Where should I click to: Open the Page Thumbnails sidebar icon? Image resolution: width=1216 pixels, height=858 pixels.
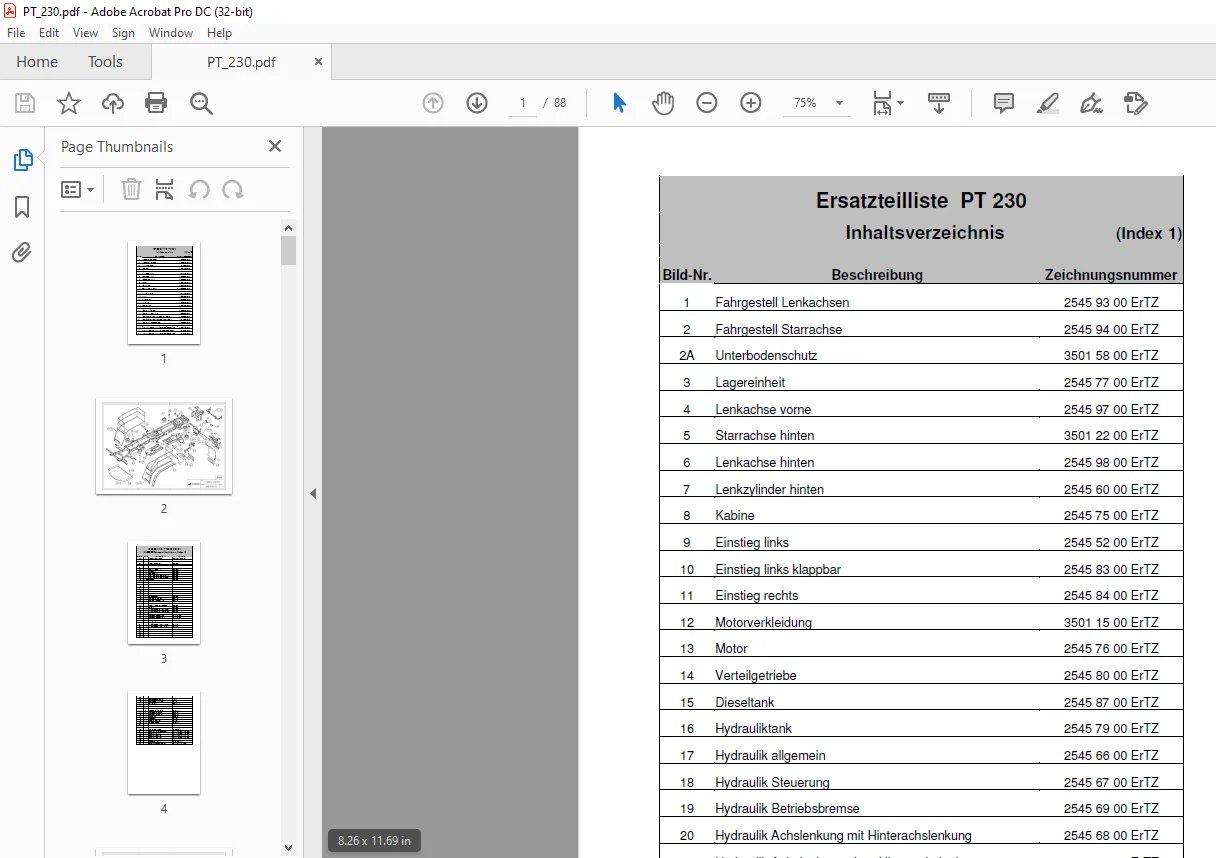point(22,160)
